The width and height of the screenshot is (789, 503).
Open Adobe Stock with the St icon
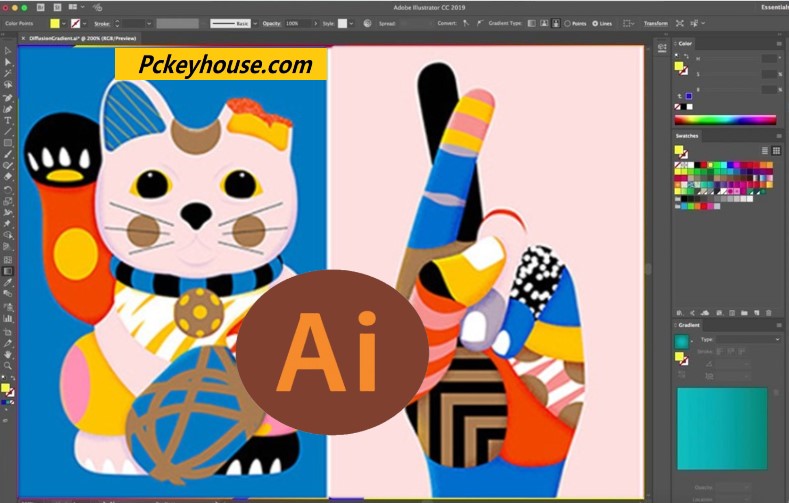pyautogui.click(x=57, y=8)
